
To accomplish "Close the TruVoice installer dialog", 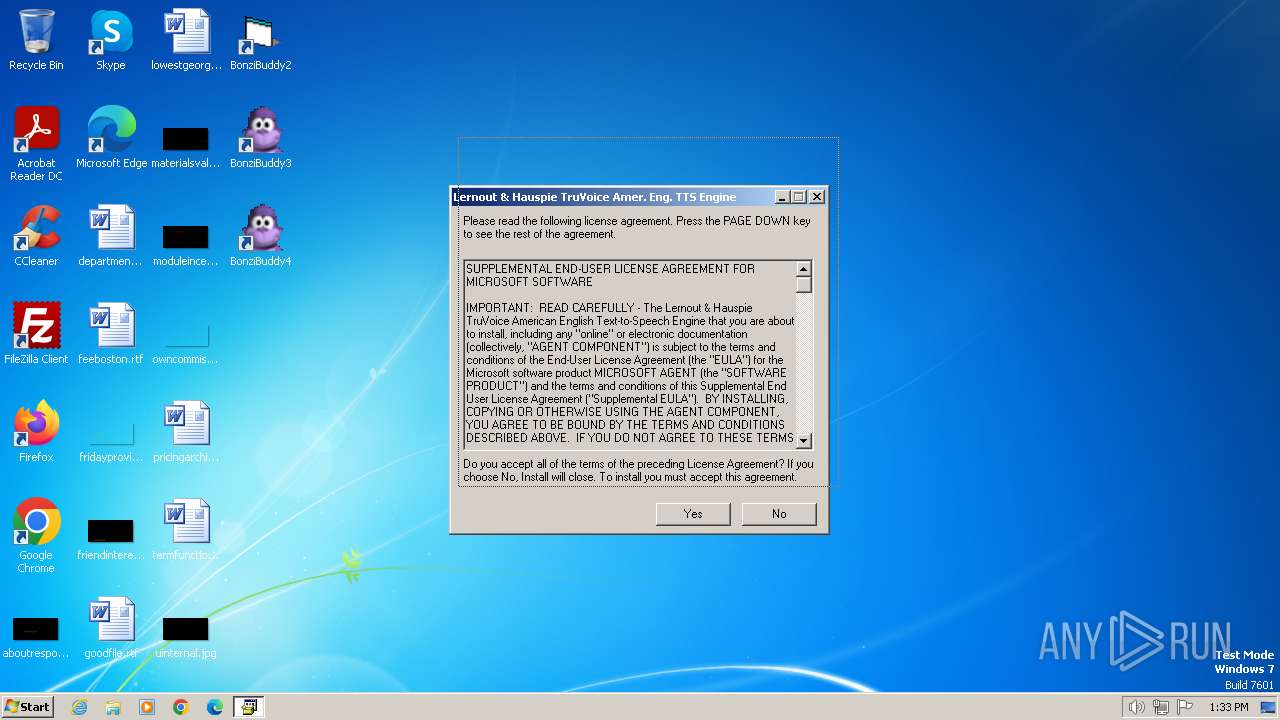I will pyautogui.click(x=817, y=197).
